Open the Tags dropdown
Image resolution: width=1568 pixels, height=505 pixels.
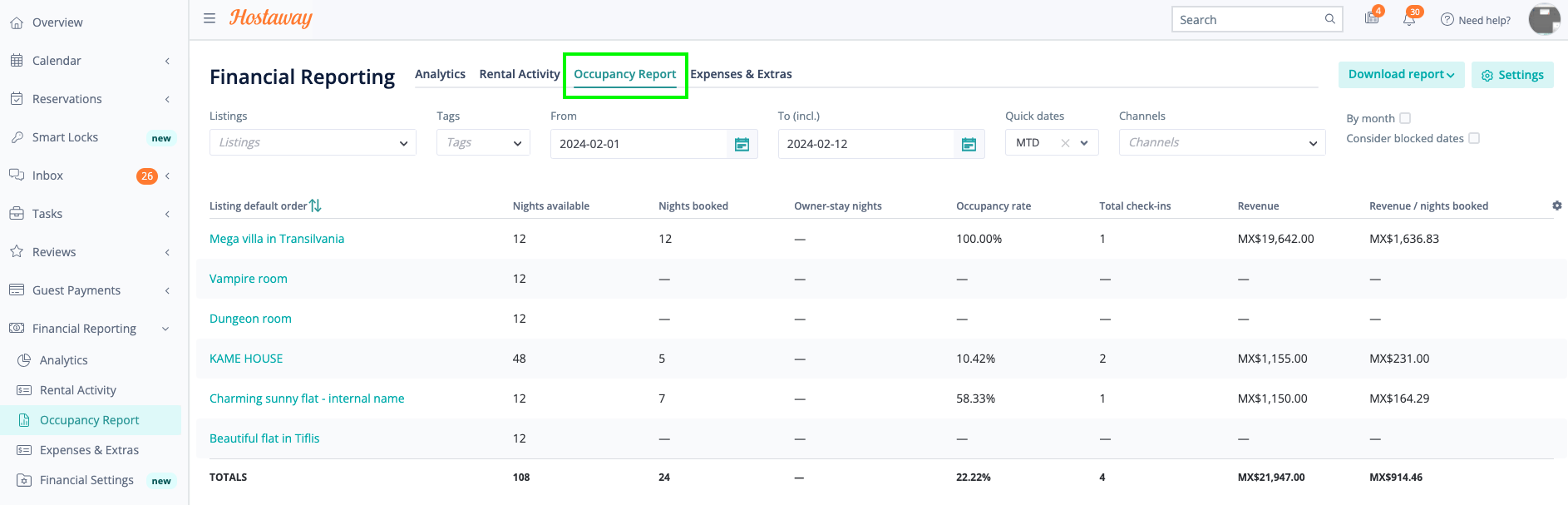483,143
